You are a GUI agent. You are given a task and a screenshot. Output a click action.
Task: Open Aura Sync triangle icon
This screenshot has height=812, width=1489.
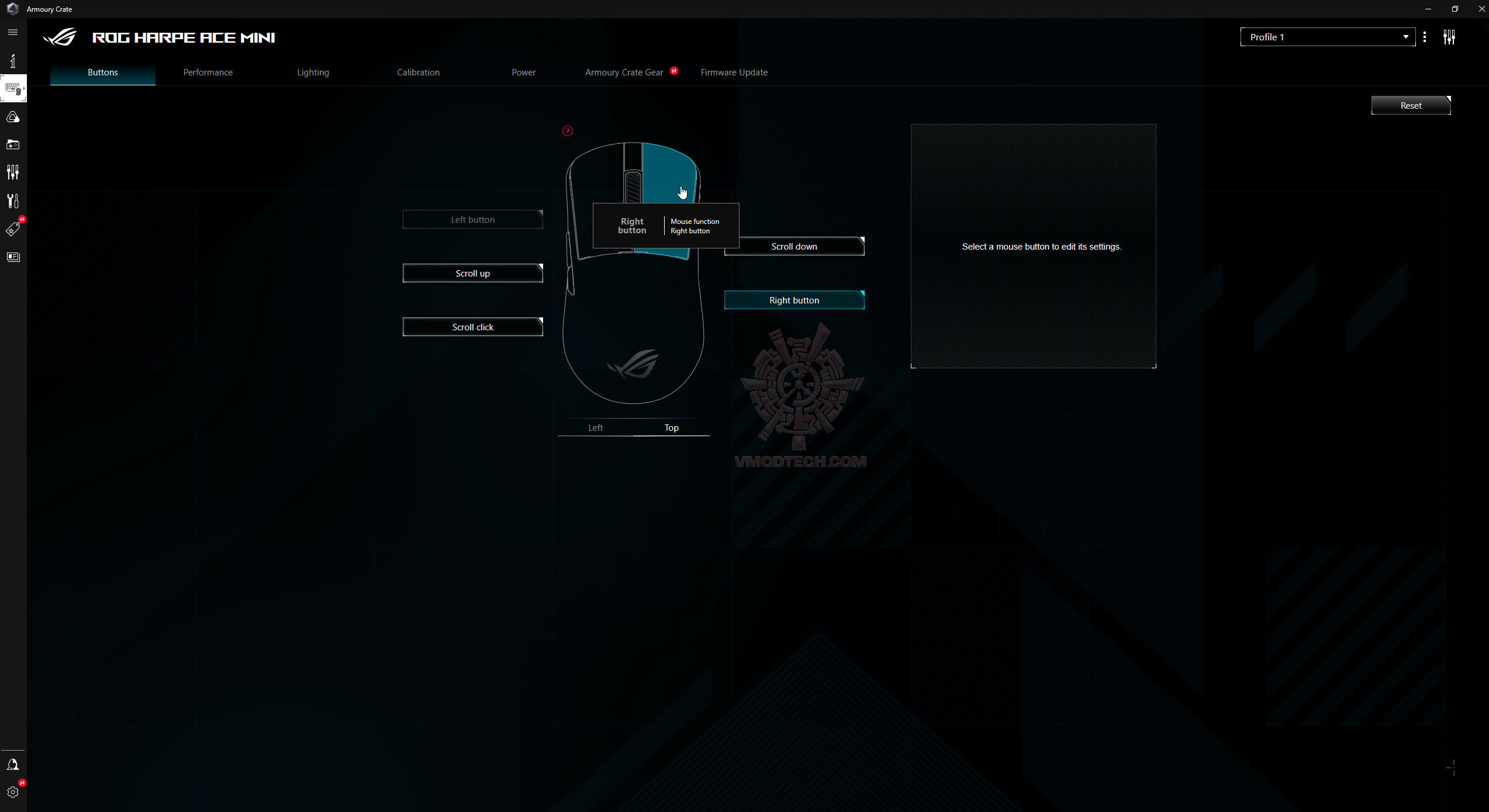13,118
